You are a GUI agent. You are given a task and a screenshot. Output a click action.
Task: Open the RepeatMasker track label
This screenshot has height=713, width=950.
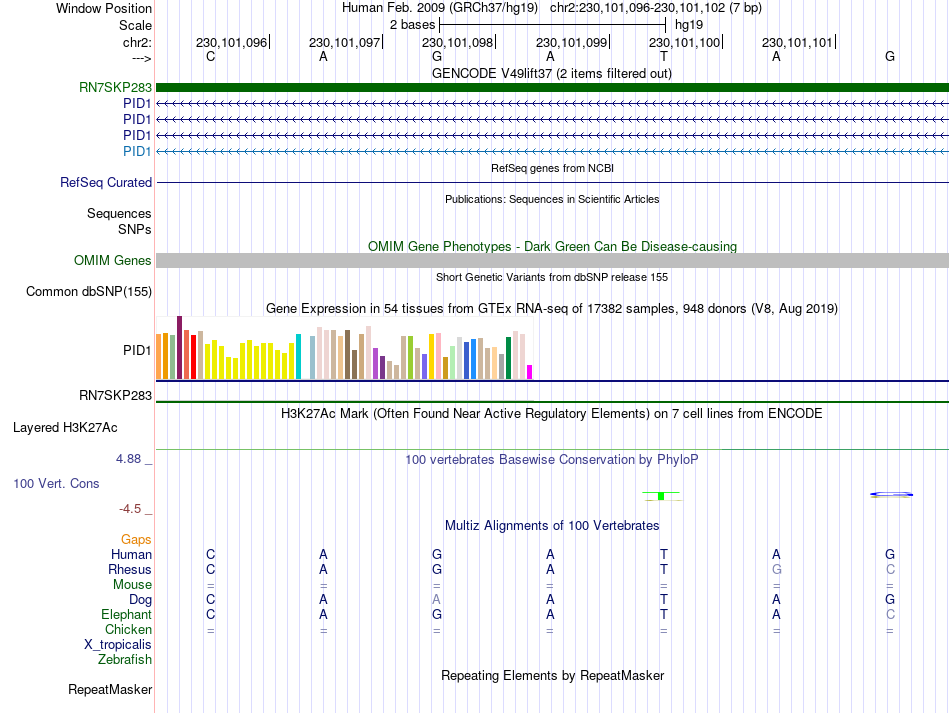point(110,689)
